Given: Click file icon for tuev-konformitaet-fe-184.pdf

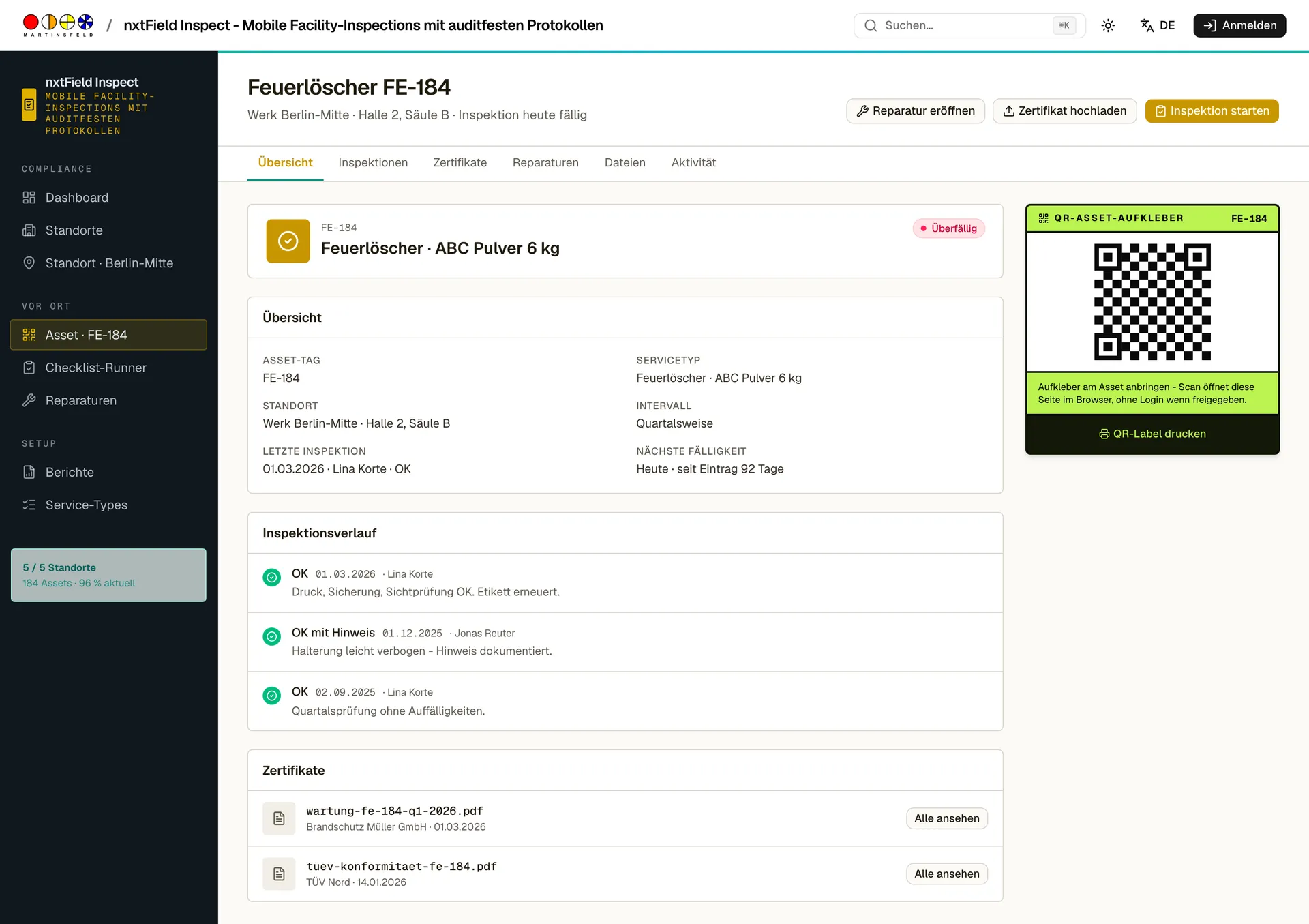Looking at the screenshot, I should point(279,874).
